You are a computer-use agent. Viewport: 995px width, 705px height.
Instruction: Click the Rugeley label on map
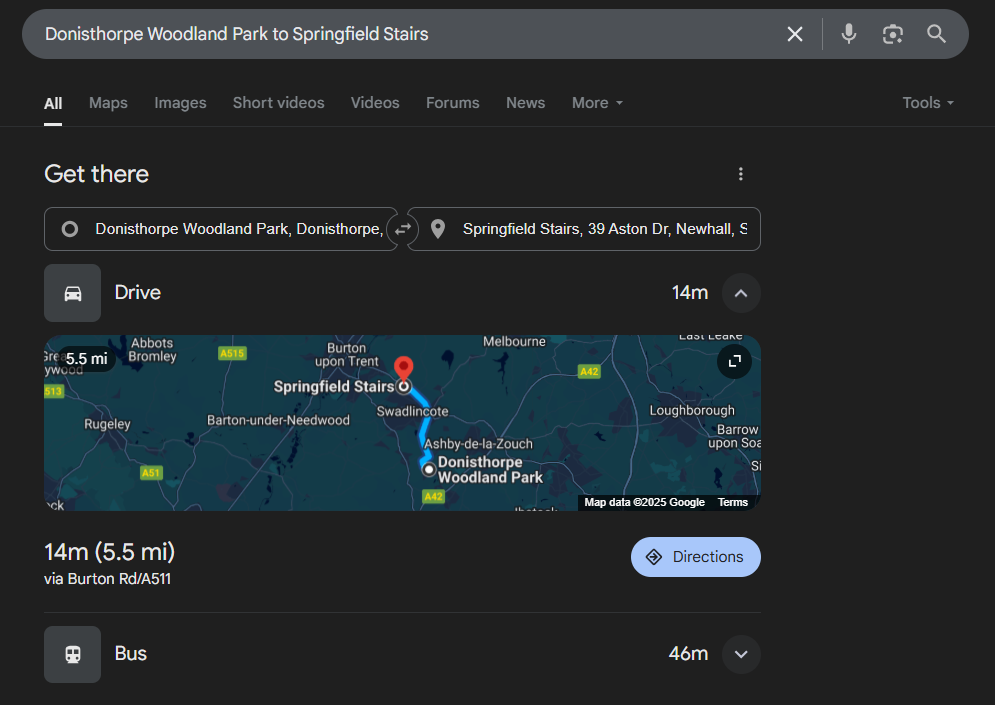coord(107,424)
